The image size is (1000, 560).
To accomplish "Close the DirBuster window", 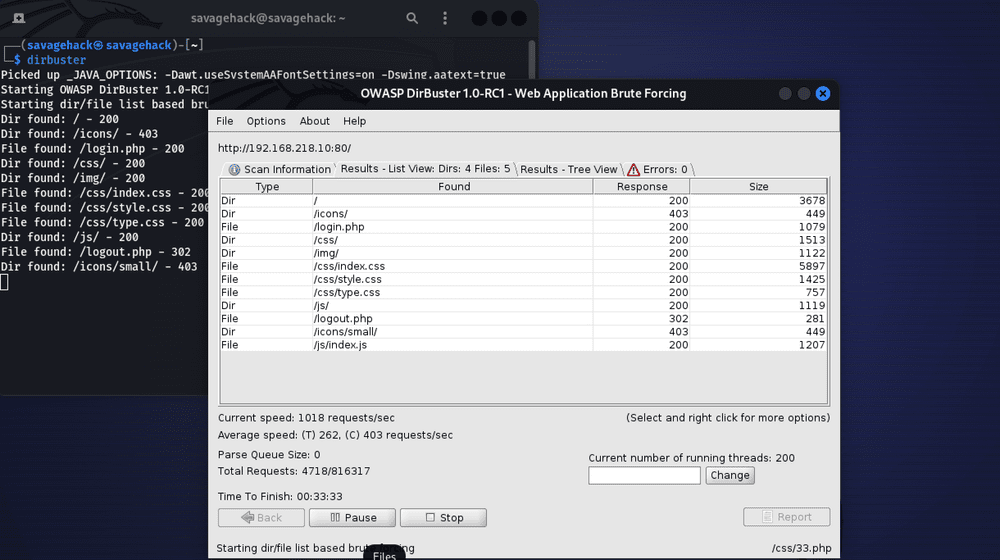I will (x=823, y=94).
